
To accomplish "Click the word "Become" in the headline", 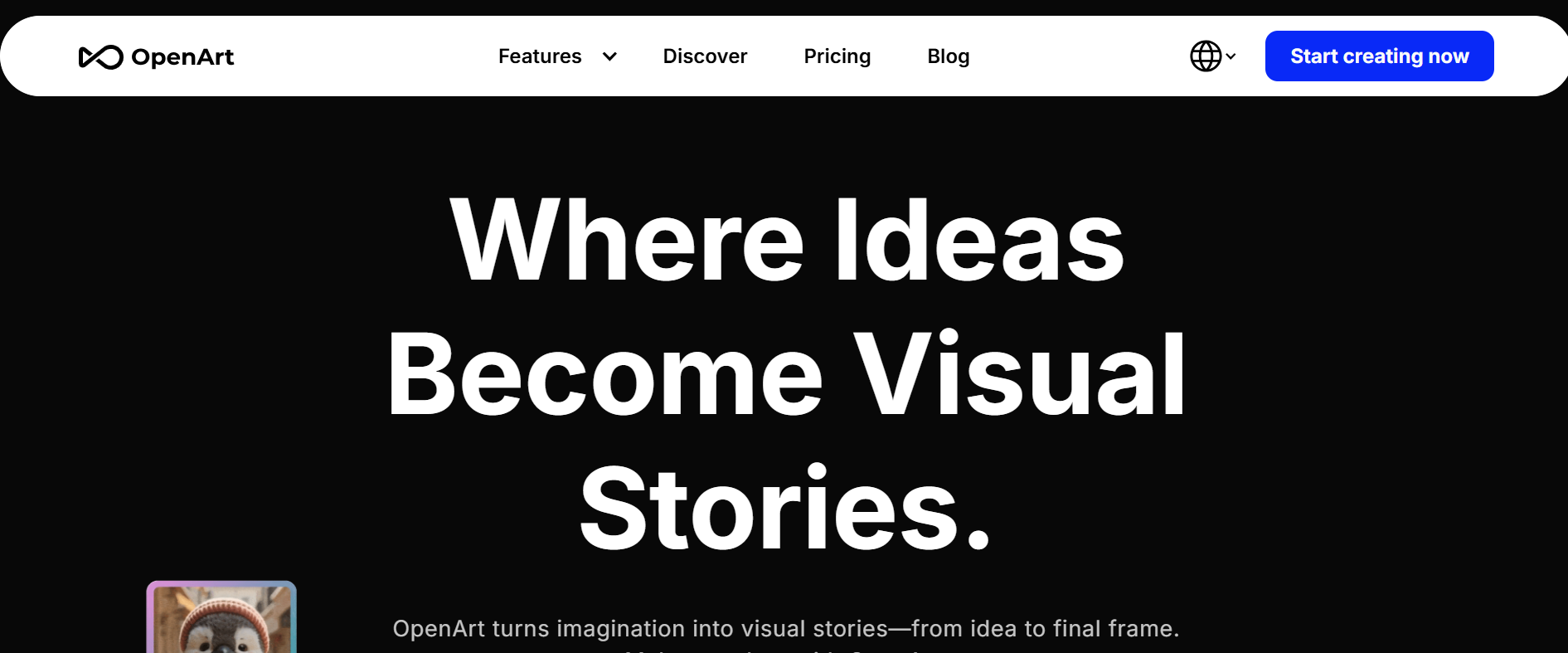I will (x=604, y=375).
